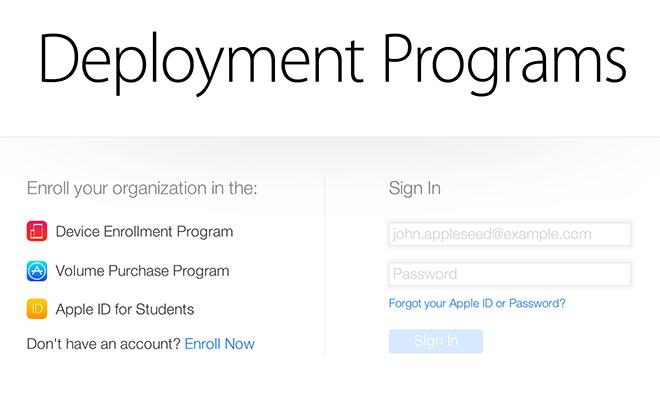The image size is (660, 396).
Task: Click the blue Volume Purchase Program icon
Action: [x=37, y=271]
